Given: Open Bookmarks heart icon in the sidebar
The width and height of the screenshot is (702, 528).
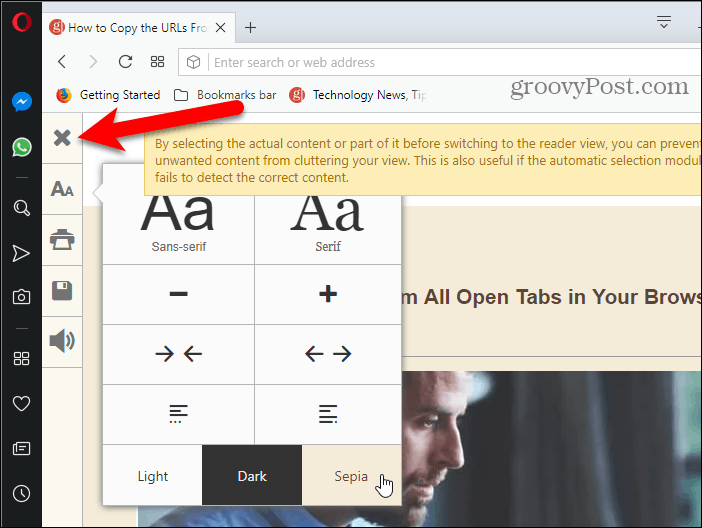Looking at the screenshot, I should pyautogui.click(x=21, y=404).
